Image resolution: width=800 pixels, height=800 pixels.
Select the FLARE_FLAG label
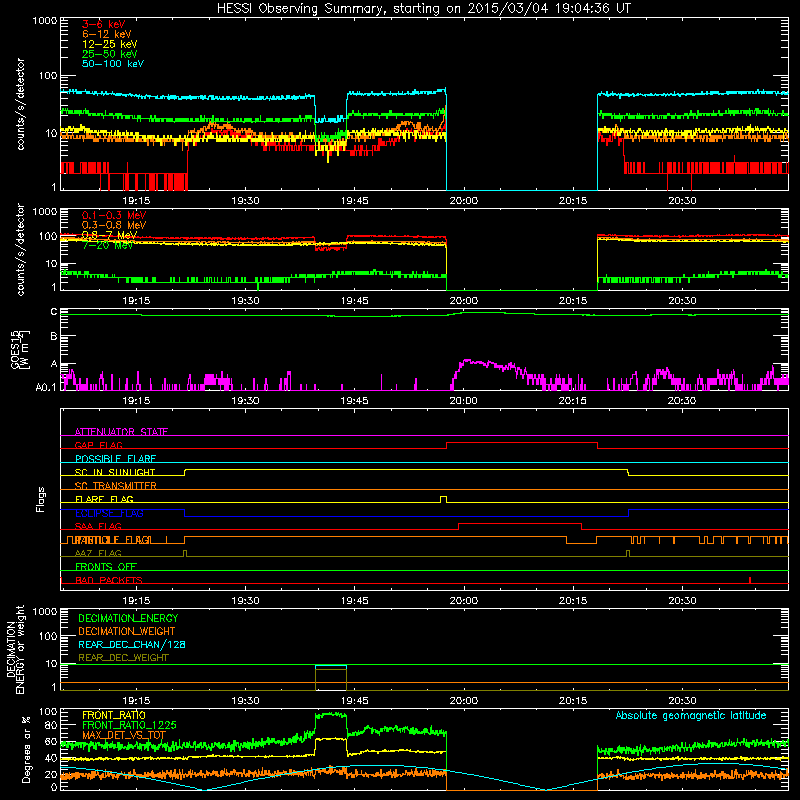104,499
